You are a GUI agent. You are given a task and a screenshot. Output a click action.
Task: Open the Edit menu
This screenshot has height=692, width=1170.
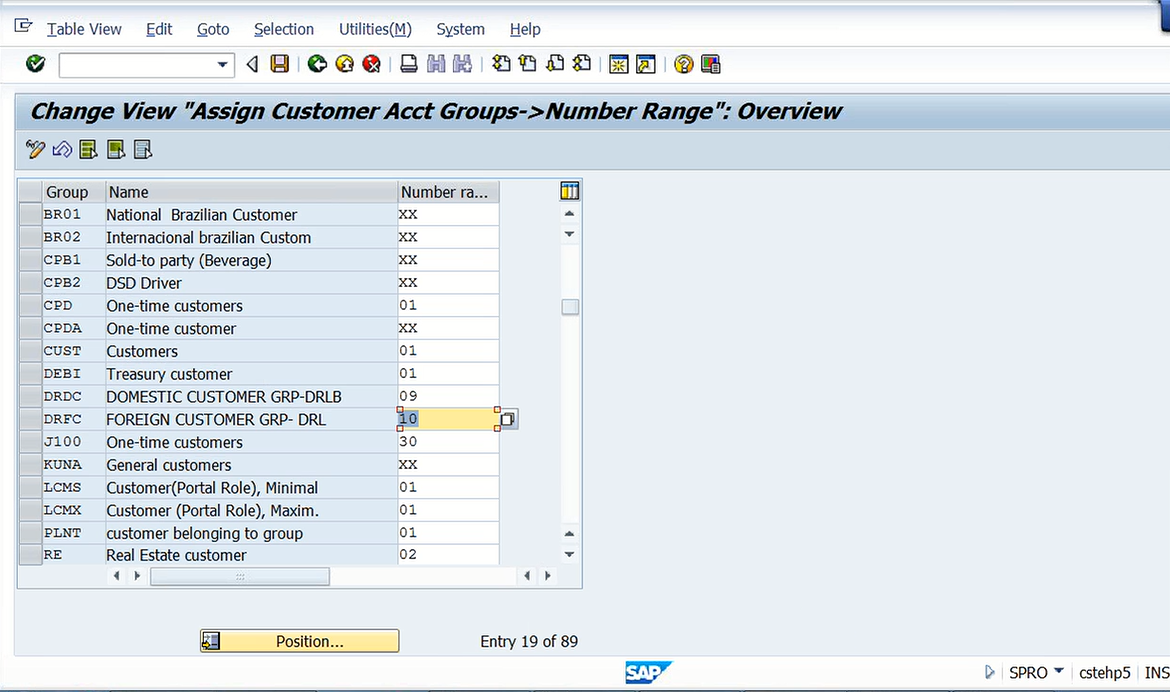159,29
